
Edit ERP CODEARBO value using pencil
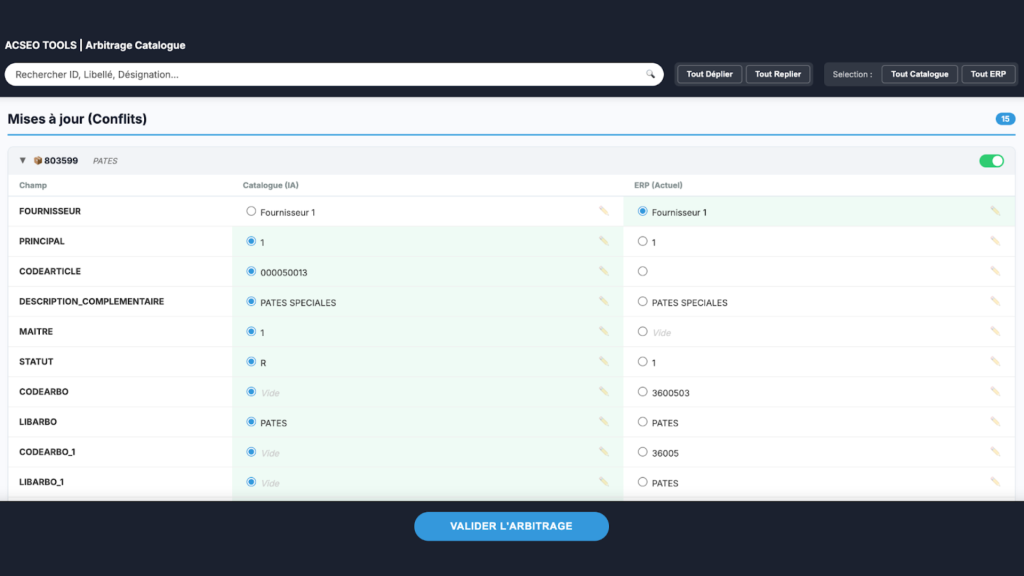994,391
